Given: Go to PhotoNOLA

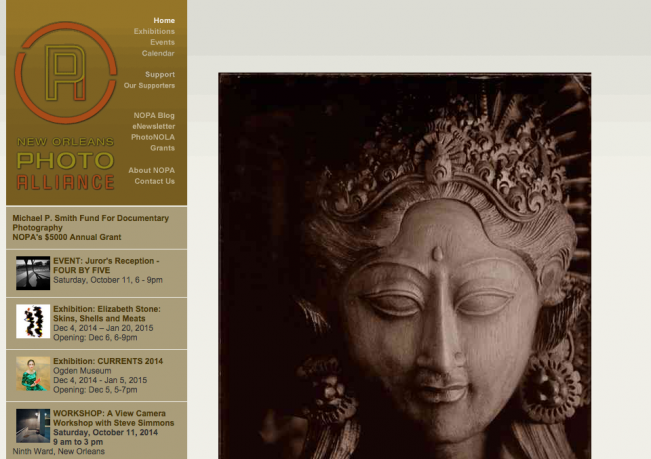Looking at the screenshot, I should (x=153, y=137).
